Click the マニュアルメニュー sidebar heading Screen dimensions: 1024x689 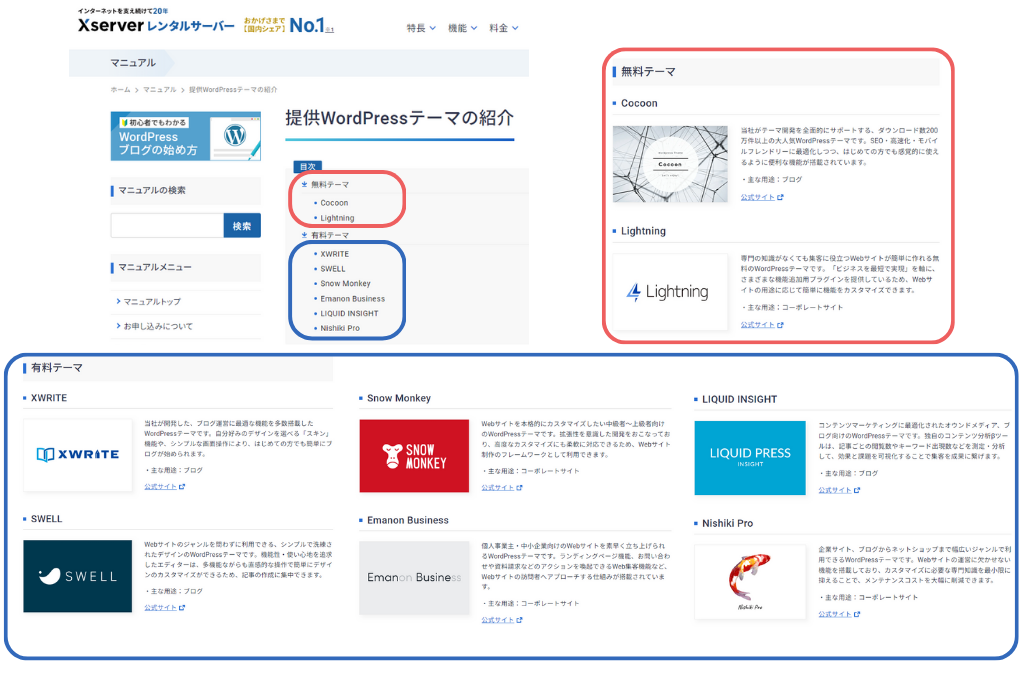155,267
